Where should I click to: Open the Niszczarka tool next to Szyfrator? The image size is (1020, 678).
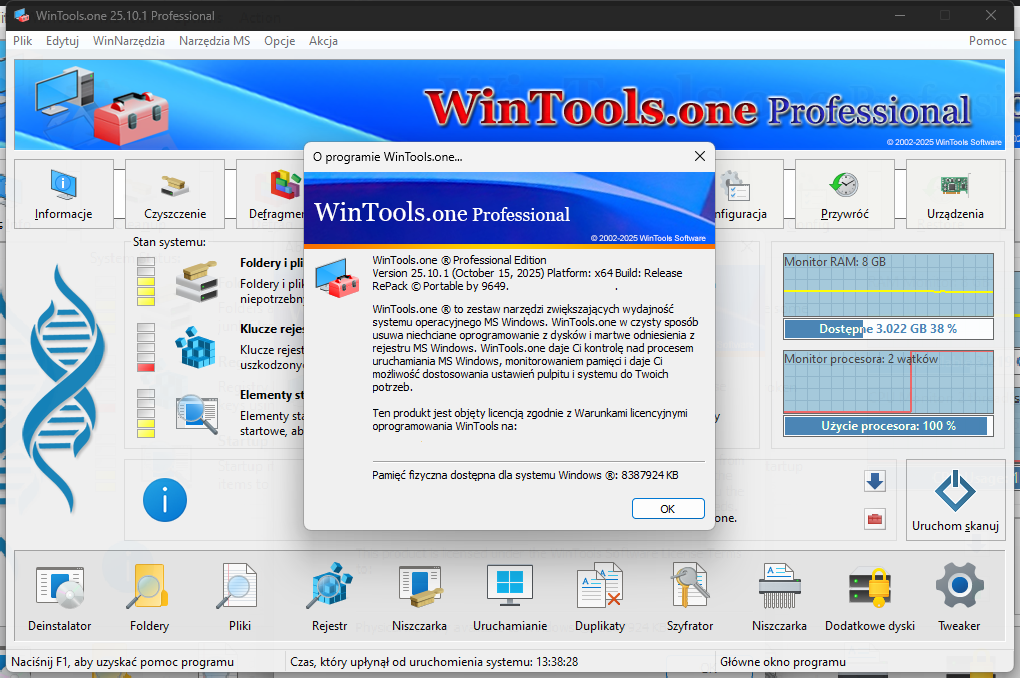779,597
